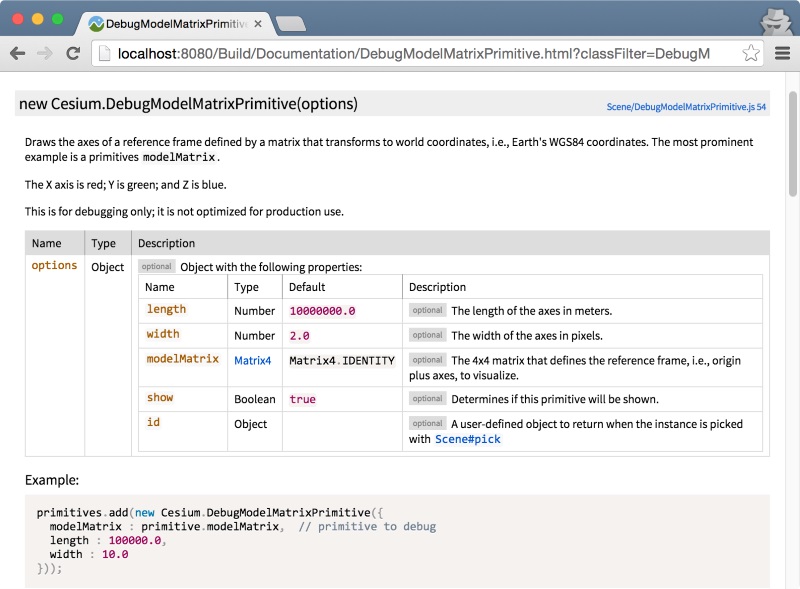The image size is (800, 589).
Task: Click the browser back arrow
Action: [18, 53]
